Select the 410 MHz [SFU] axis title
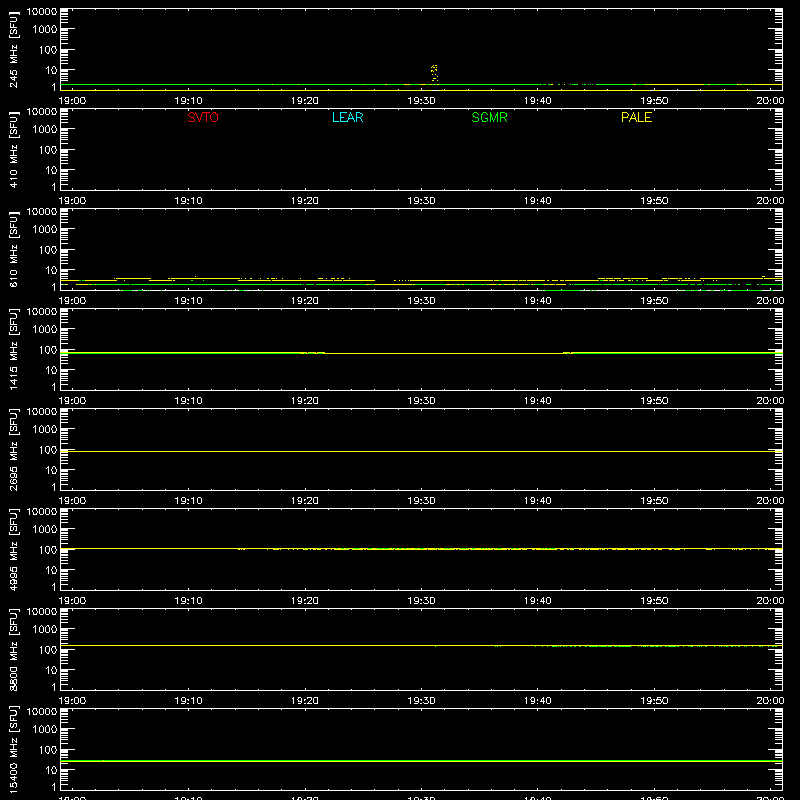 click(14, 149)
